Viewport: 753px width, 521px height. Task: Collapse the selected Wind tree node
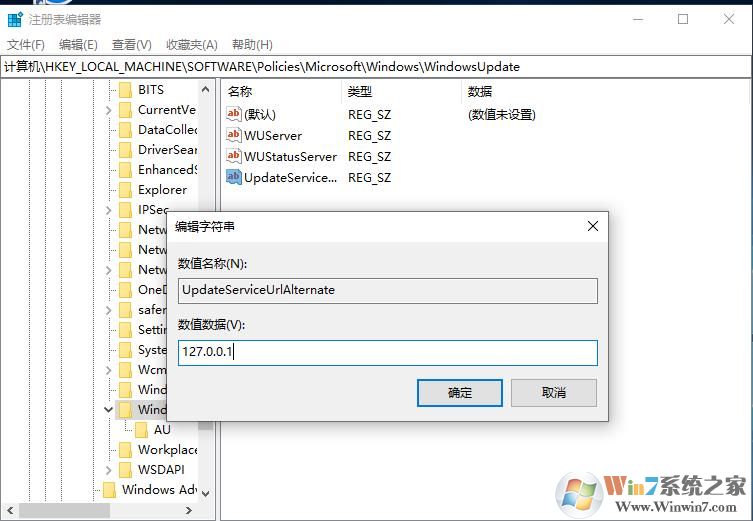pos(109,410)
